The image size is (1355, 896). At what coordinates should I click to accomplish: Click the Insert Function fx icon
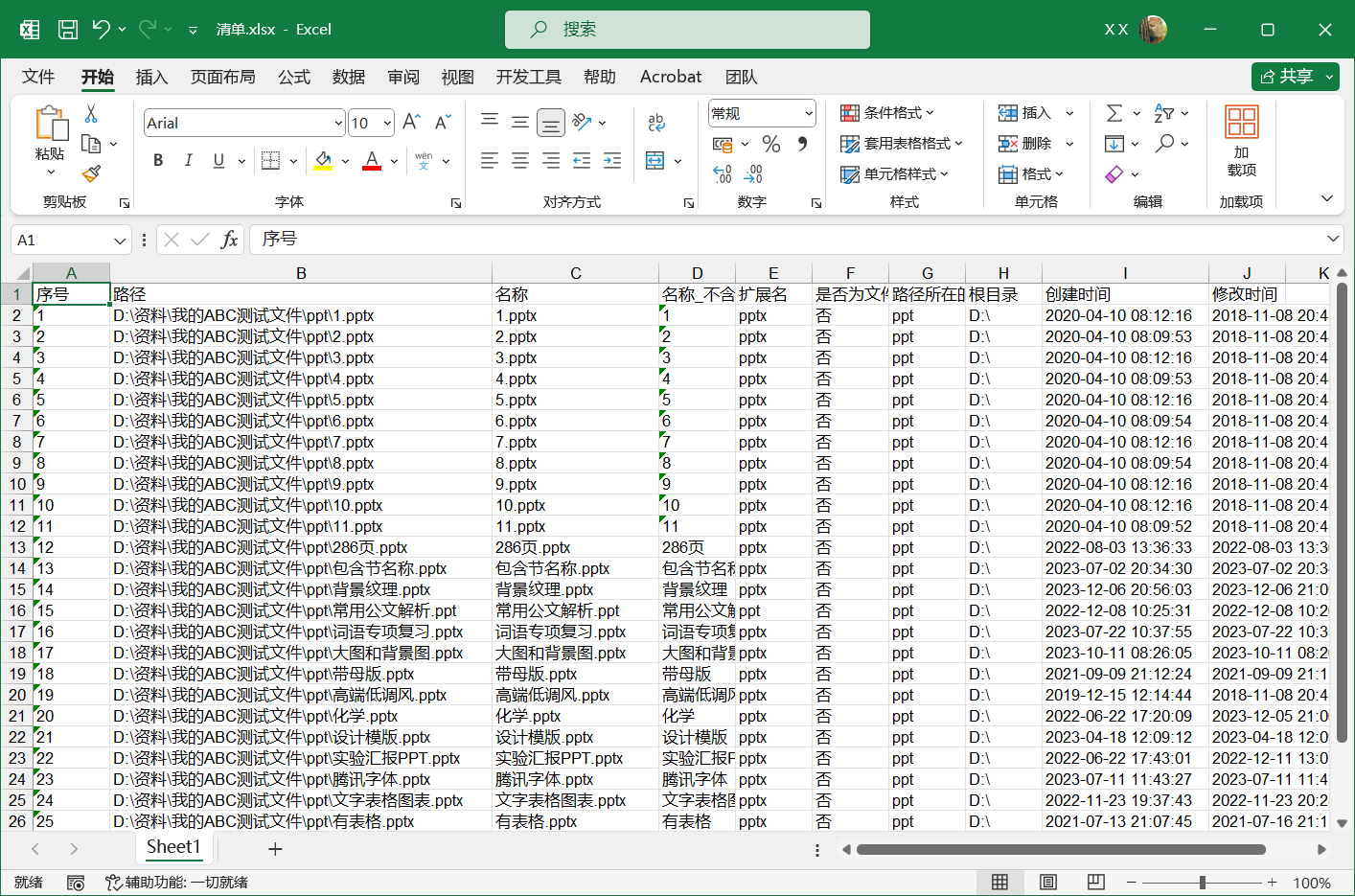229,240
